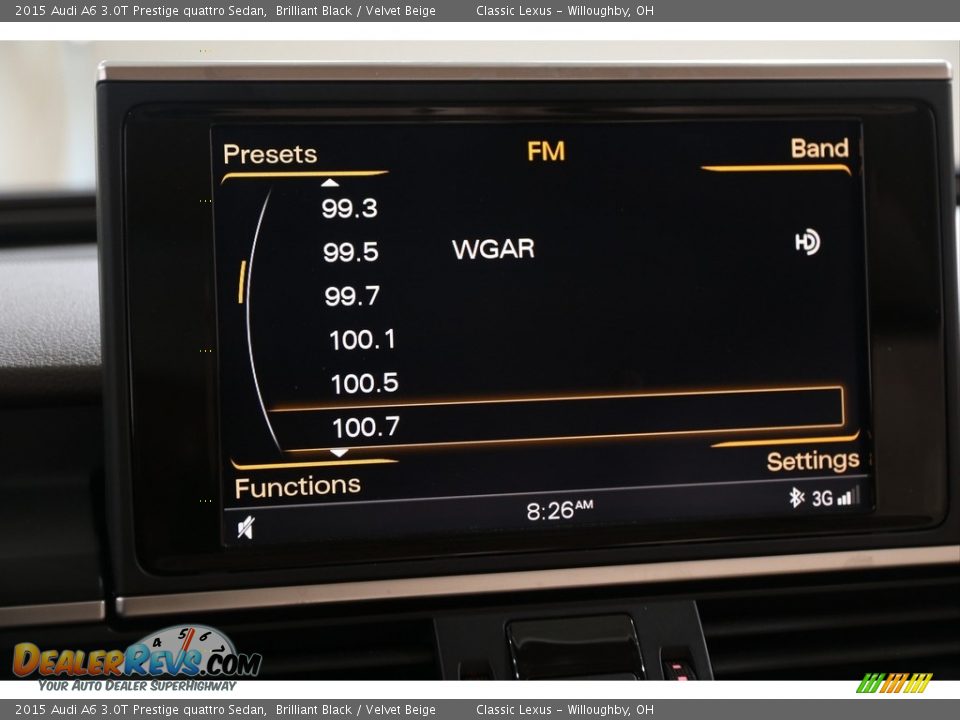This screenshot has height=720, width=960.
Task: Click the colored stripes logo in the footer
Action: tap(893, 683)
